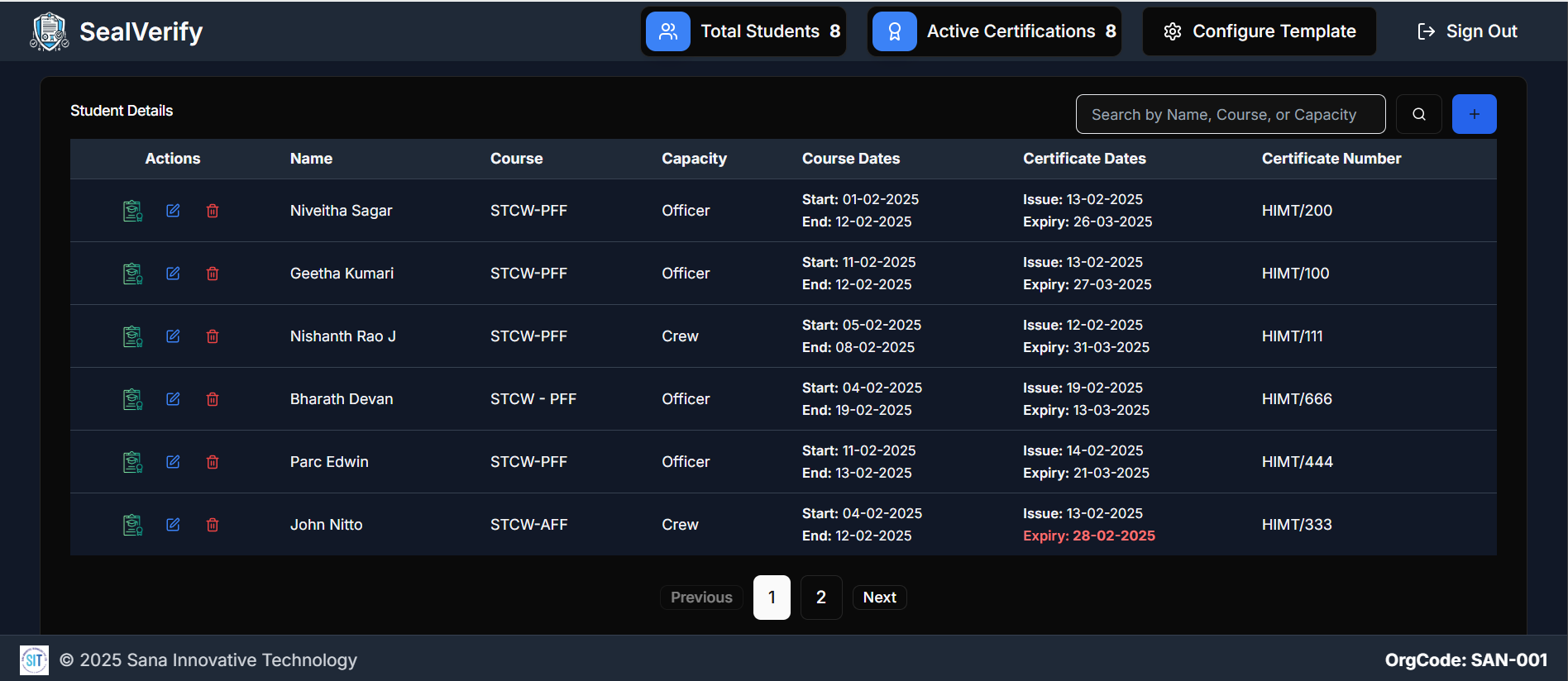Image resolution: width=1568 pixels, height=681 pixels.
Task: Click edit pencil for Parc Edwin
Action: pos(173,462)
